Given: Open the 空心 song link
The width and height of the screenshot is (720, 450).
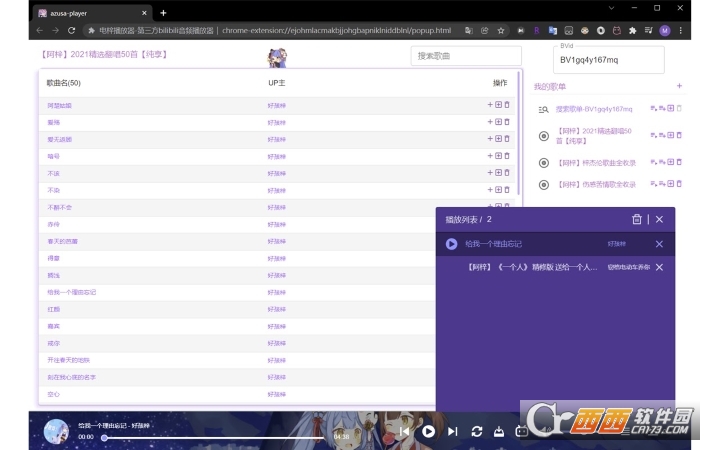Looking at the screenshot, I should [x=53, y=394].
